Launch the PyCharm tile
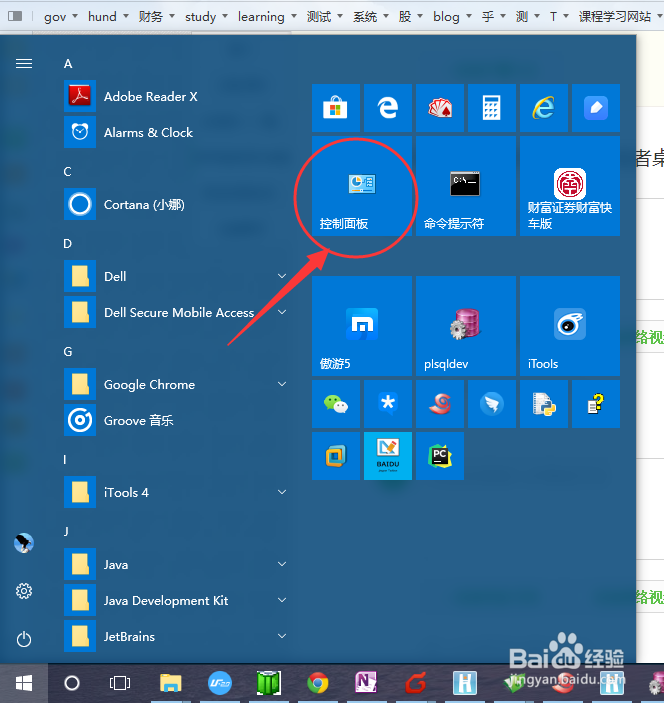Screen dimensions: 664x703 (x=440, y=456)
